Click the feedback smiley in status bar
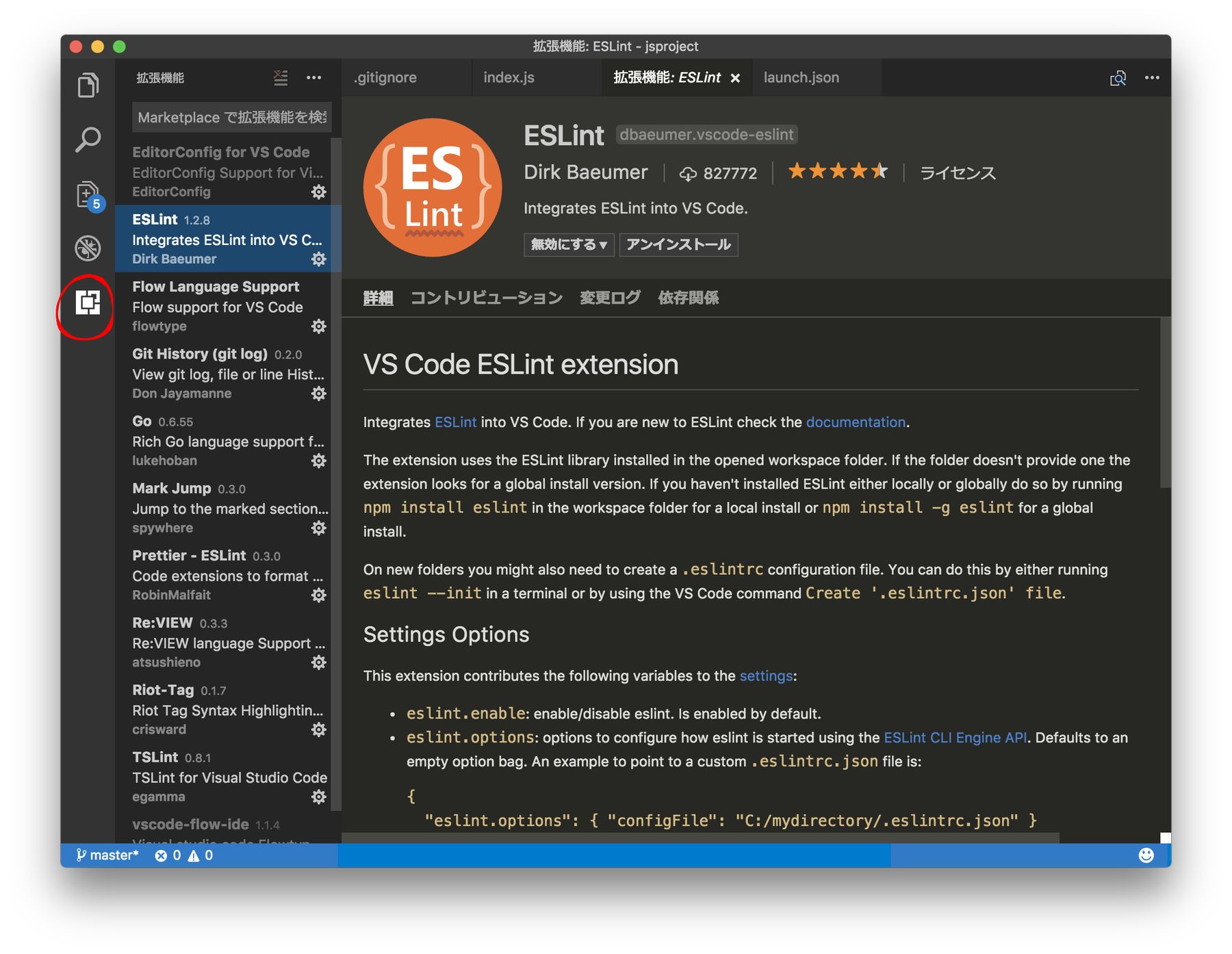Screen dimensions: 1232x954 point(1146,855)
